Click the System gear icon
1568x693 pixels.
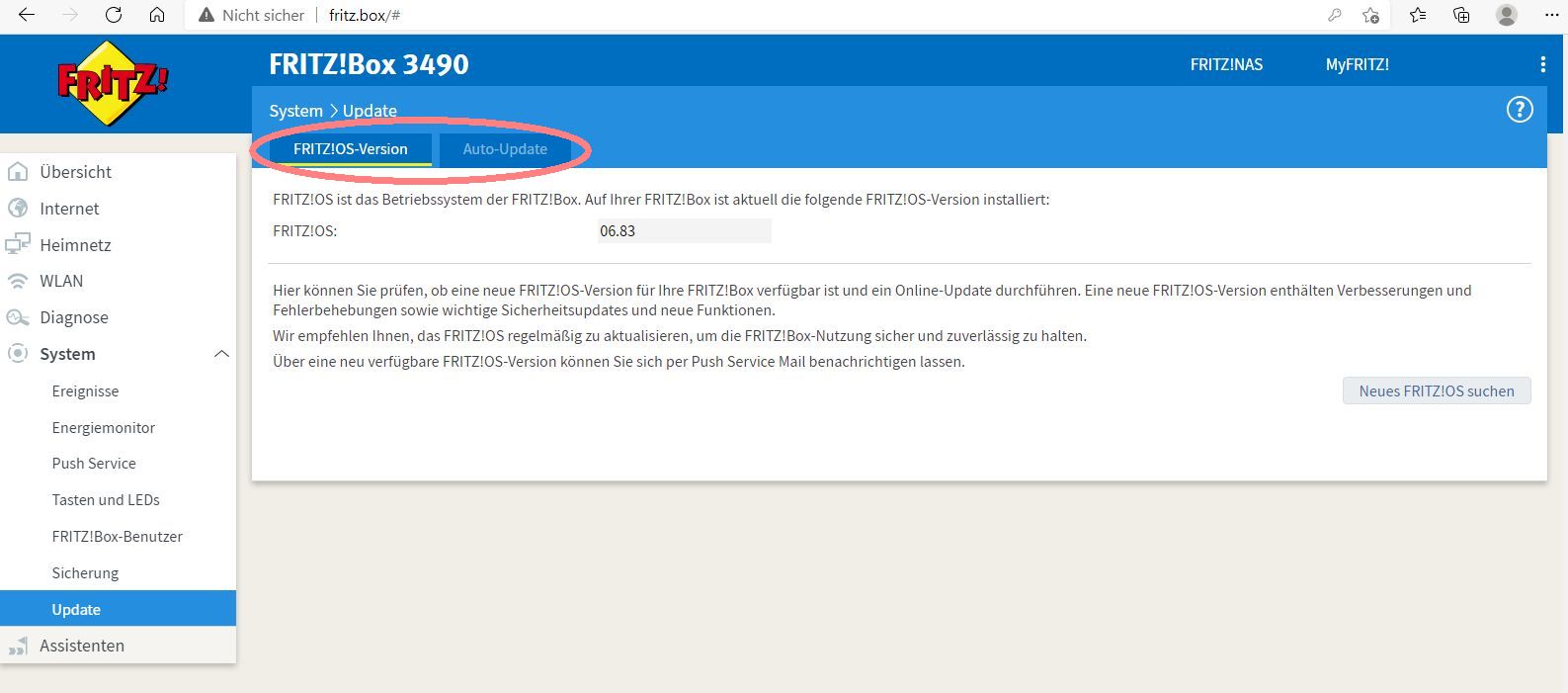[17, 354]
